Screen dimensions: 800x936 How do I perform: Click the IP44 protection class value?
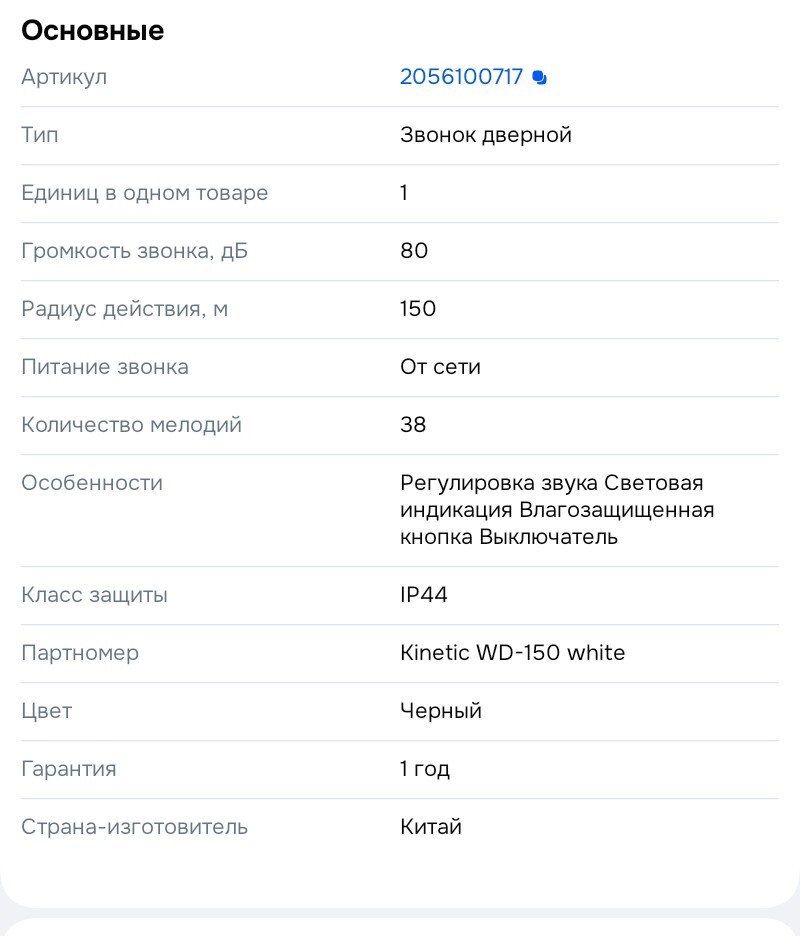click(x=422, y=595)
